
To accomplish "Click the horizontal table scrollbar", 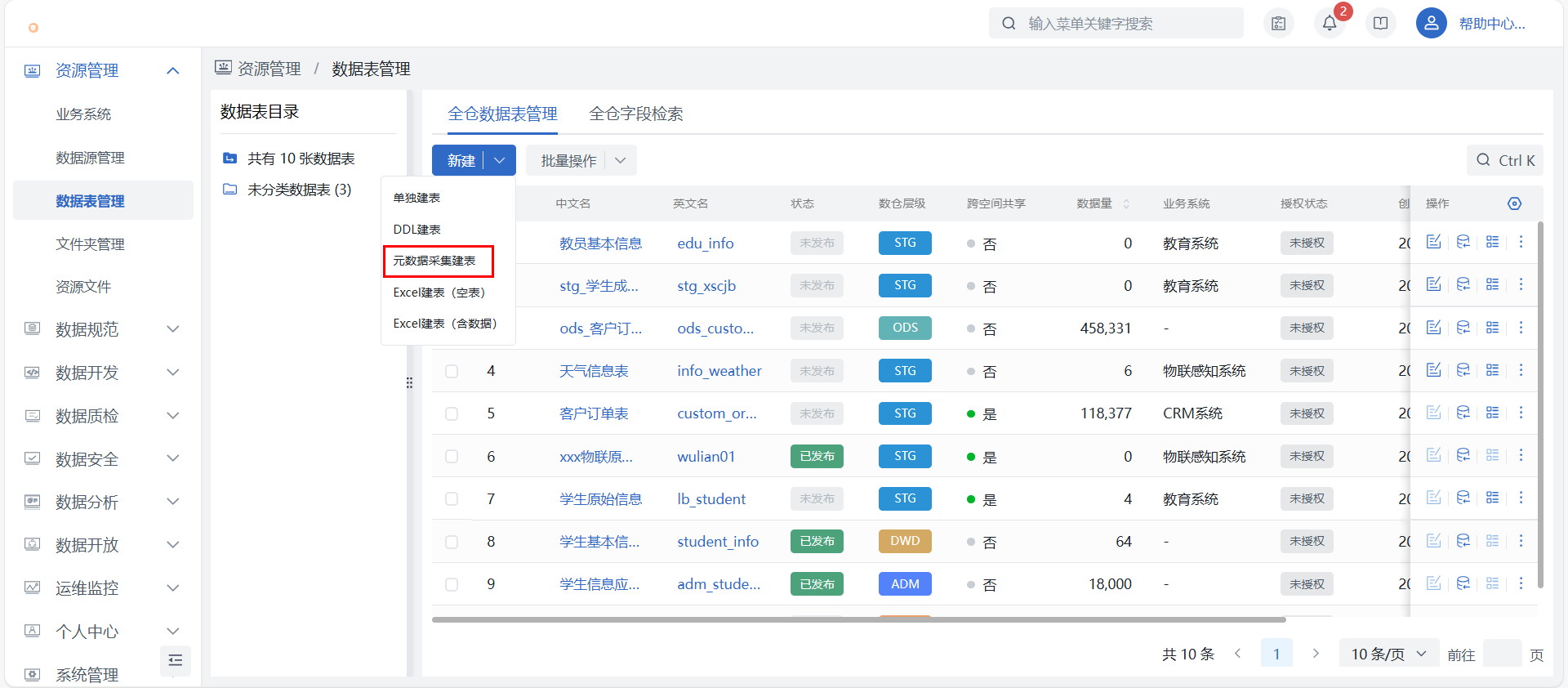I will pos(858,619).
